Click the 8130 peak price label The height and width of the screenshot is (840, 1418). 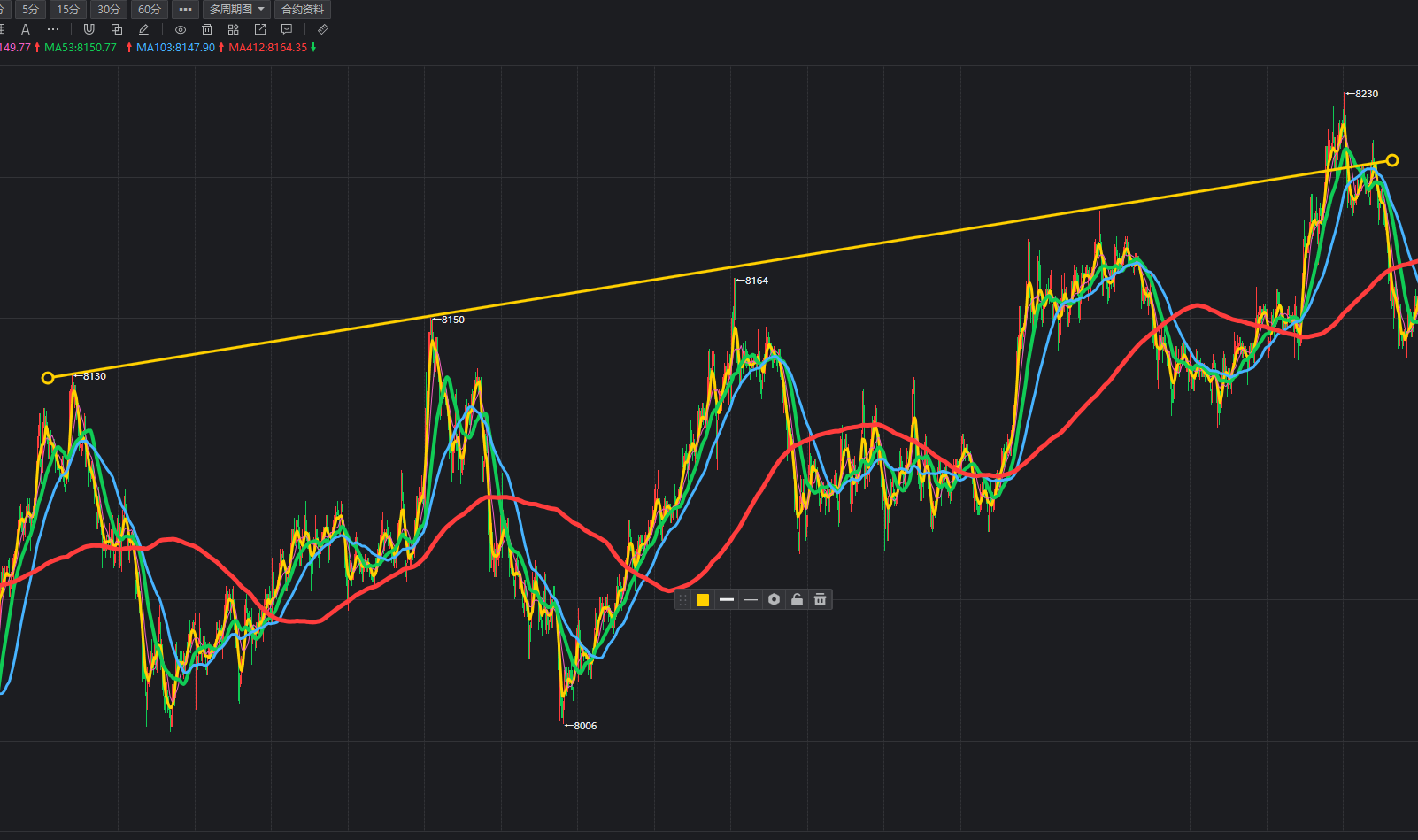pos(94,376)
